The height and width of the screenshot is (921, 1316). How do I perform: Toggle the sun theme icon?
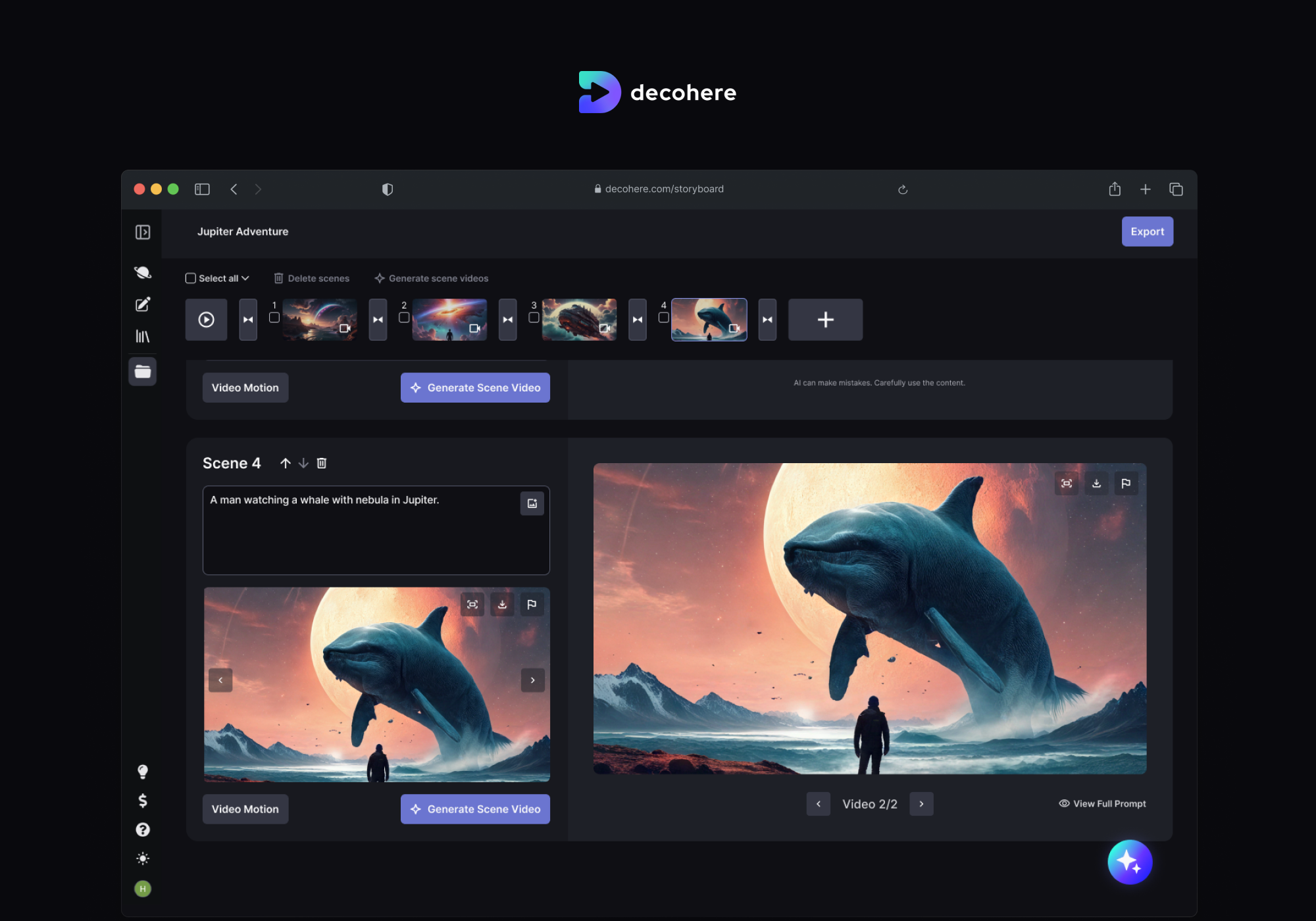point(143,859)
